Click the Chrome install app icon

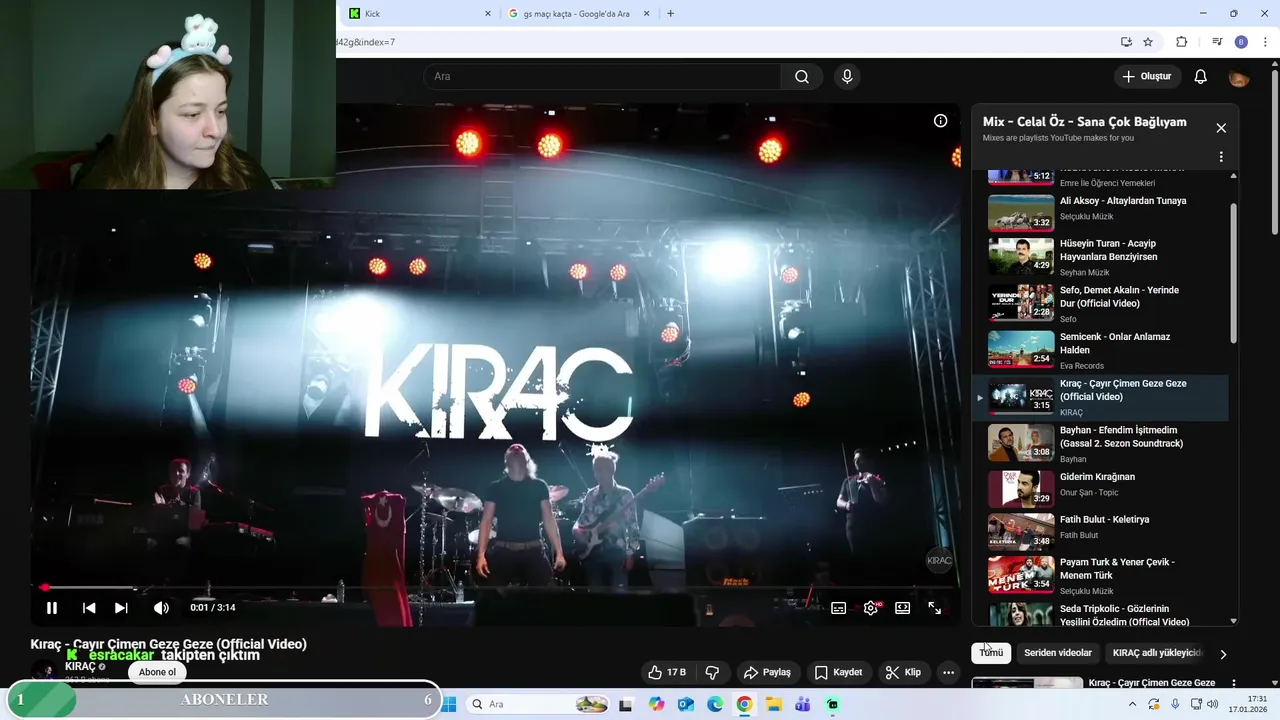click(1126, 42)
